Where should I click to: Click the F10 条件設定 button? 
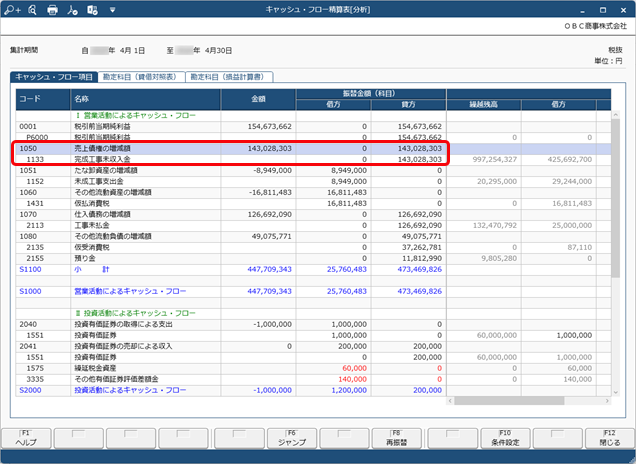tap(505, 438)
